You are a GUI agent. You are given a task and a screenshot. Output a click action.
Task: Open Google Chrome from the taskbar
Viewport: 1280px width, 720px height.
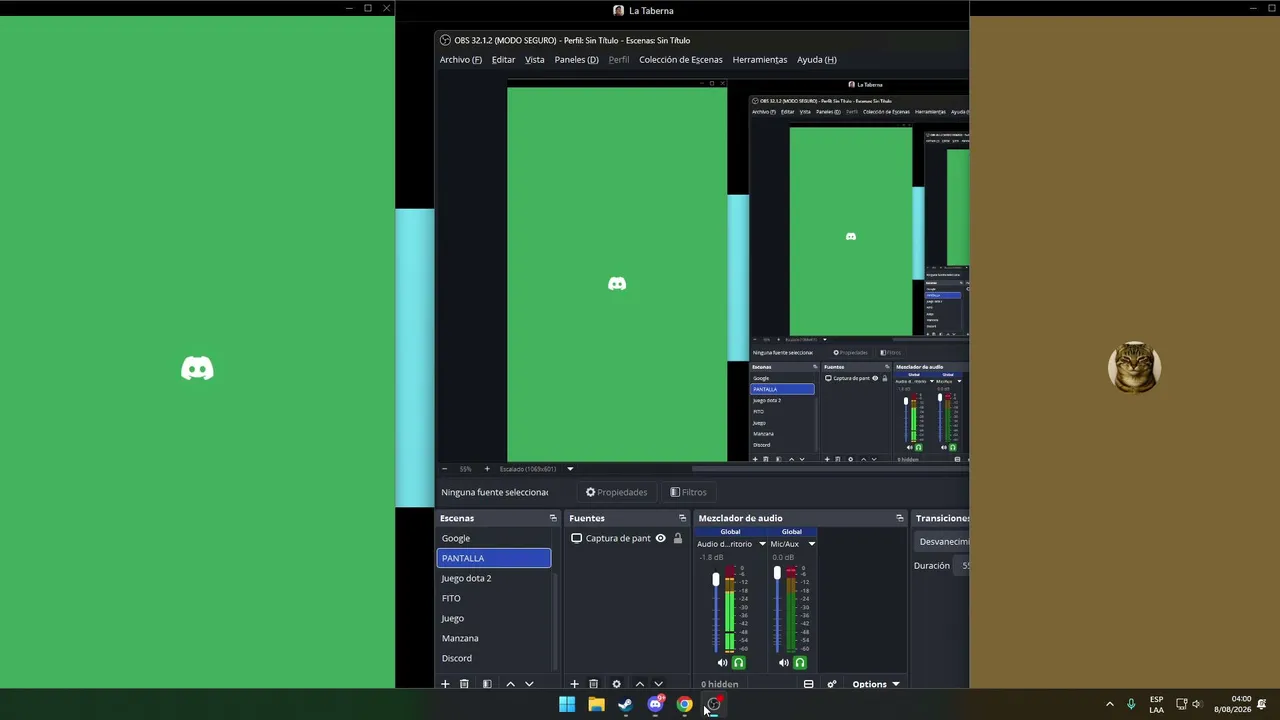(684, 704)
